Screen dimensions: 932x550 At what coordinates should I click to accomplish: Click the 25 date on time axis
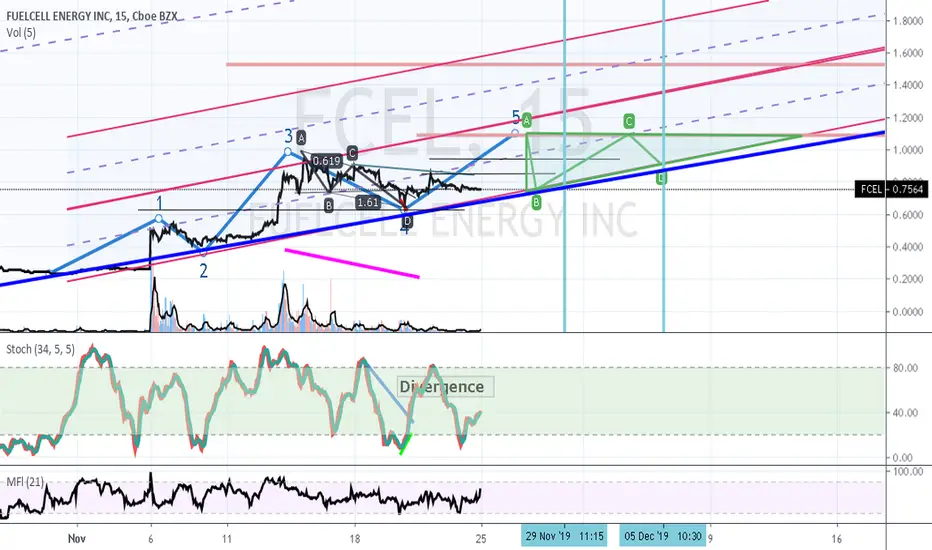tap(481, 539)
